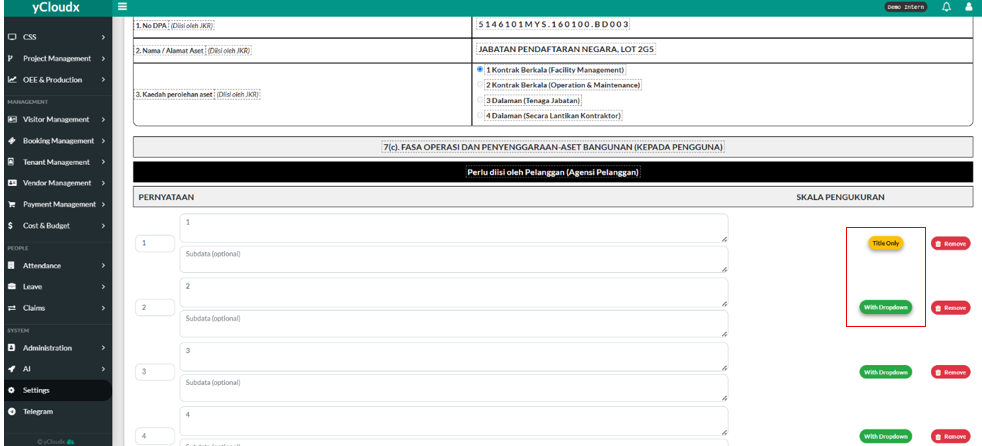Click the Vendor Management card icon

11,183
